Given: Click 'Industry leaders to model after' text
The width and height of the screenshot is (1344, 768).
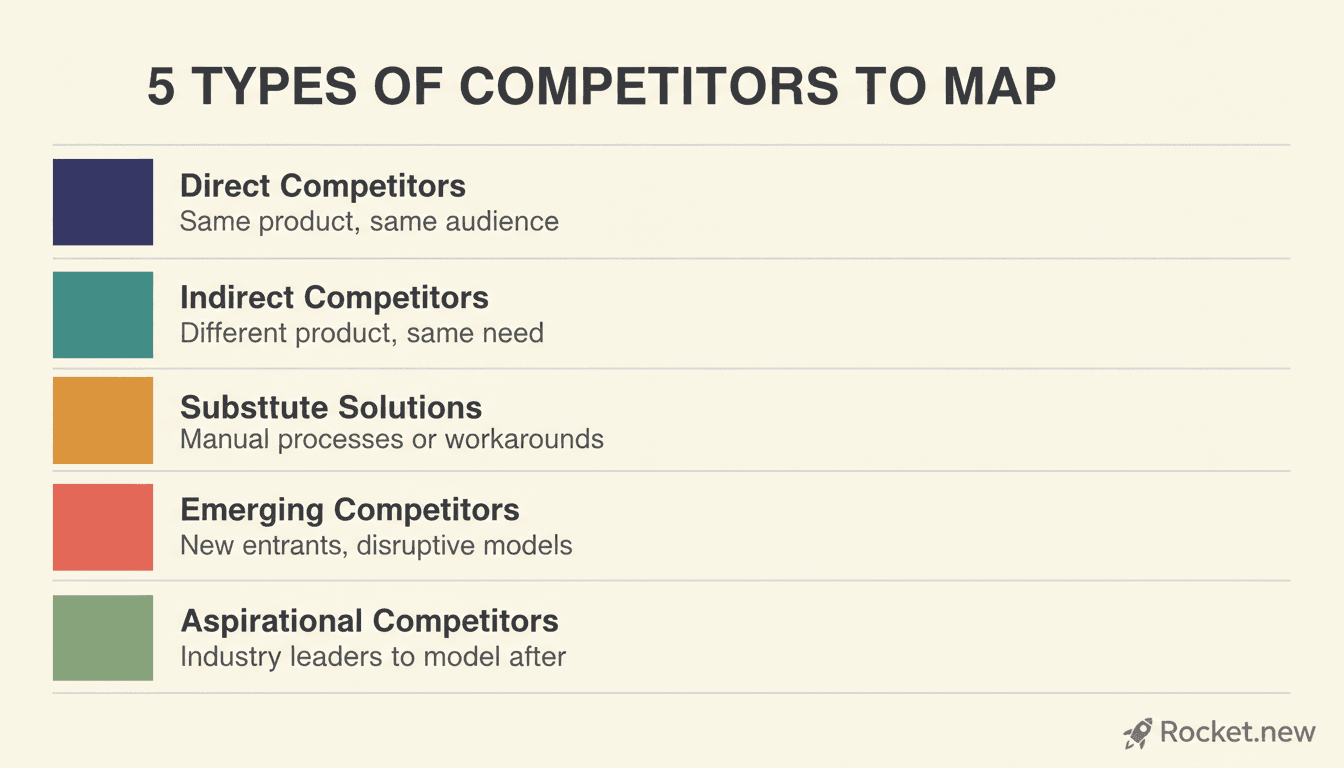Looking at the screenshot, I should [373, 658].
